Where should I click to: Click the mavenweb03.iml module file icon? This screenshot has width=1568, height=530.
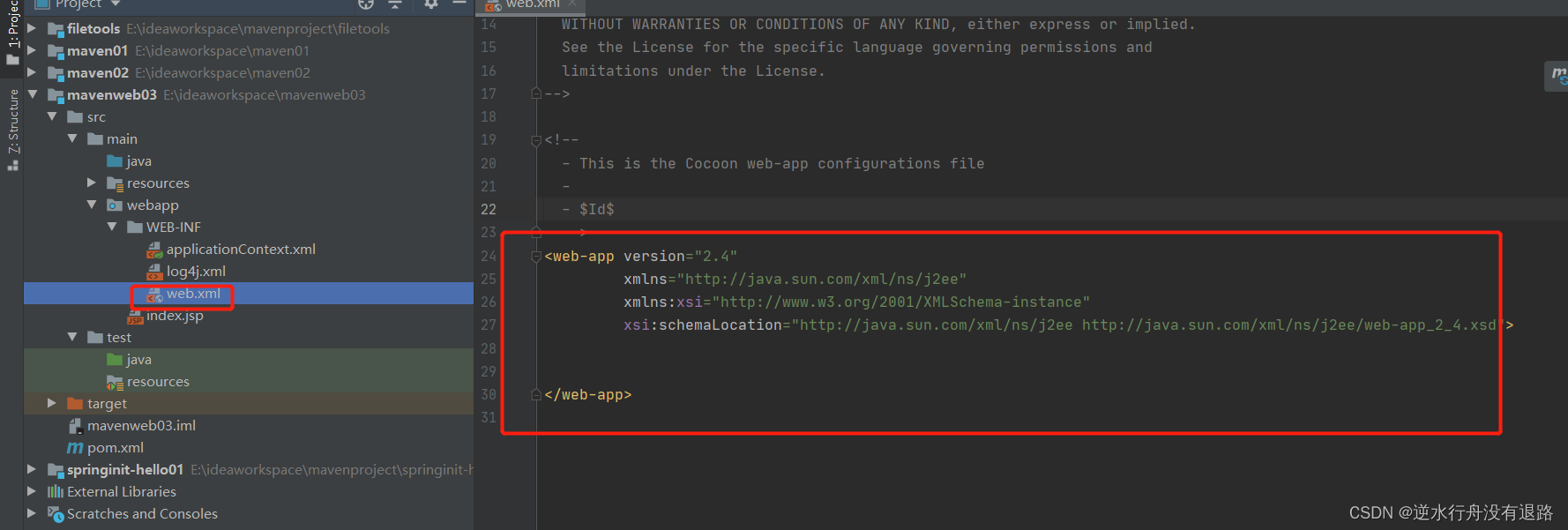point(76,426)
